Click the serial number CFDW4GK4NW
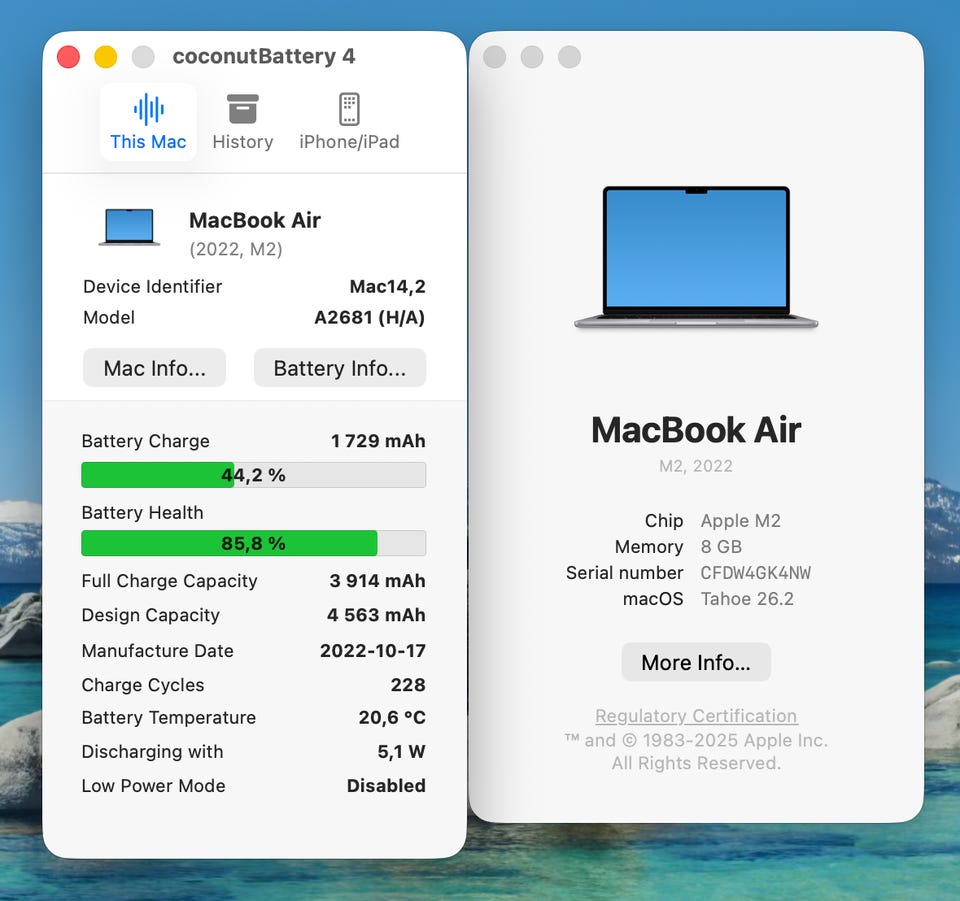960x901 pixels. [756, 572]
